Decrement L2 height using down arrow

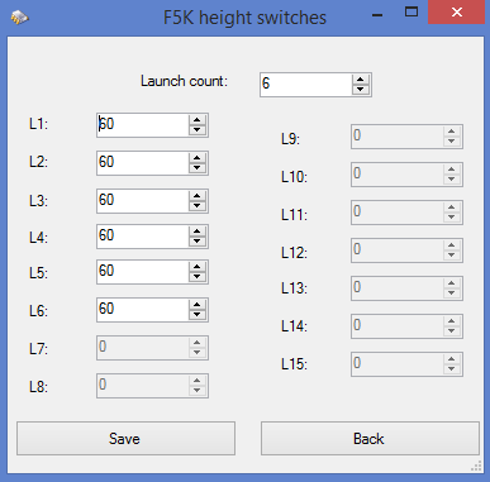[x=197, y=168]
